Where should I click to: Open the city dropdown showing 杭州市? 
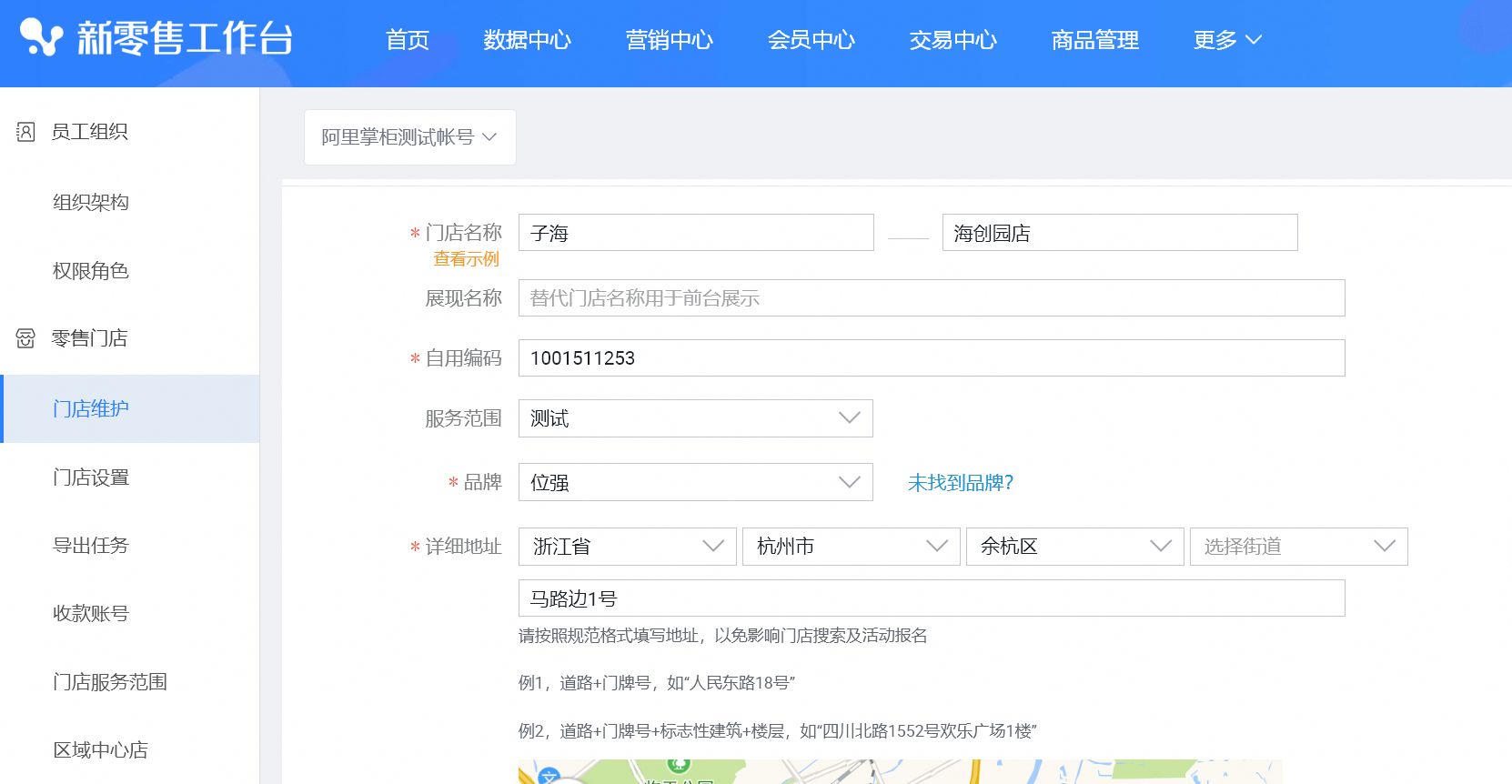(851, 547)
